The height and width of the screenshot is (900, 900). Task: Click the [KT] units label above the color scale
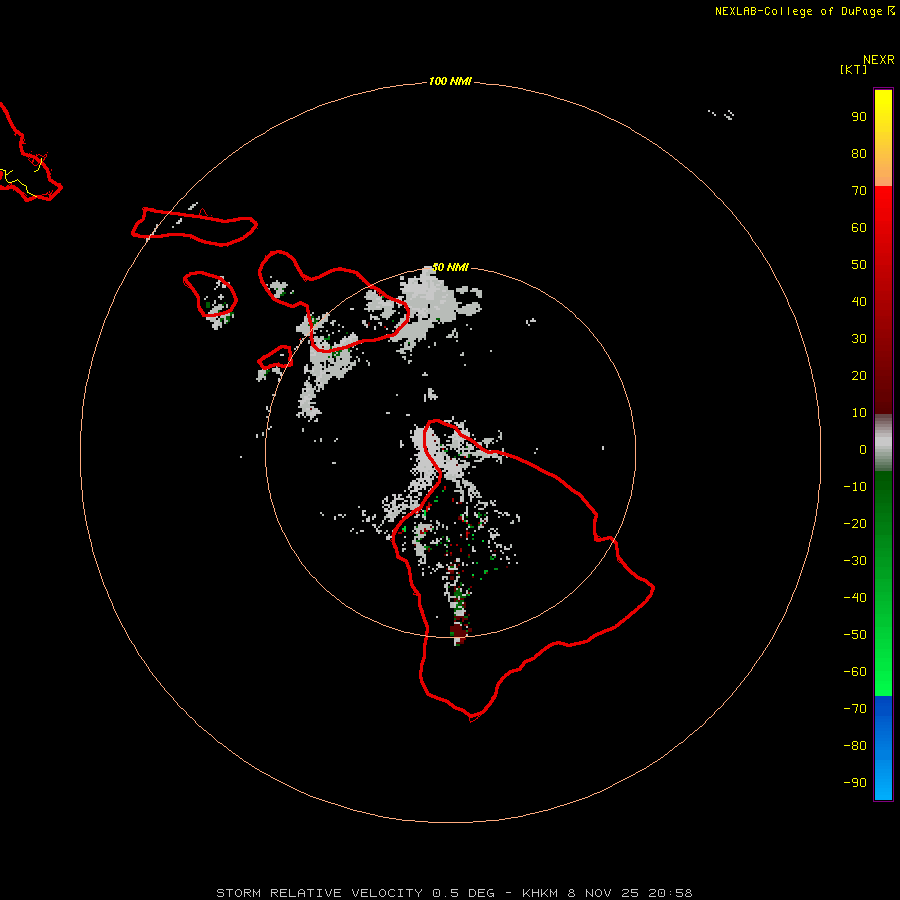click(x=853, y=69)
